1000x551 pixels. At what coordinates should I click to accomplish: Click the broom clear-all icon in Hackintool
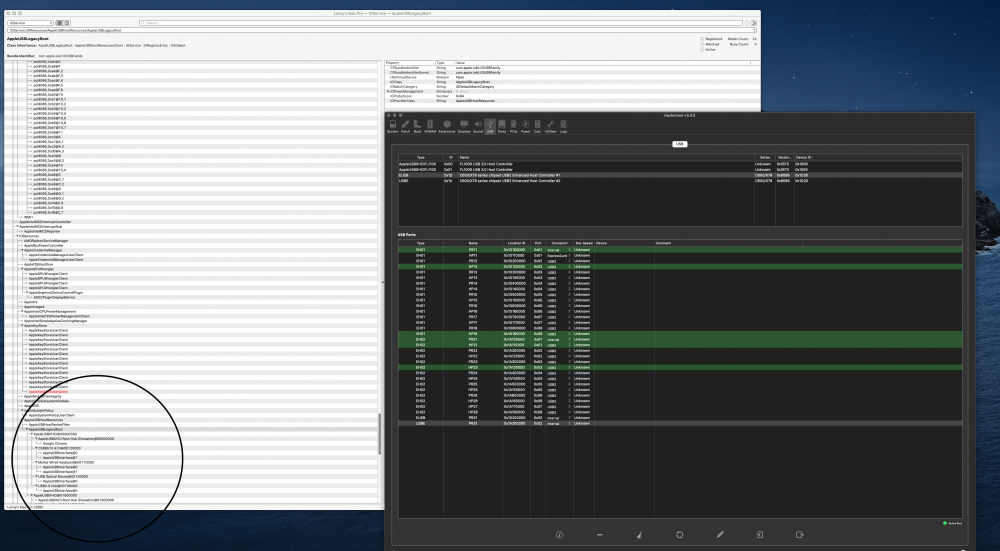point(640,534)
